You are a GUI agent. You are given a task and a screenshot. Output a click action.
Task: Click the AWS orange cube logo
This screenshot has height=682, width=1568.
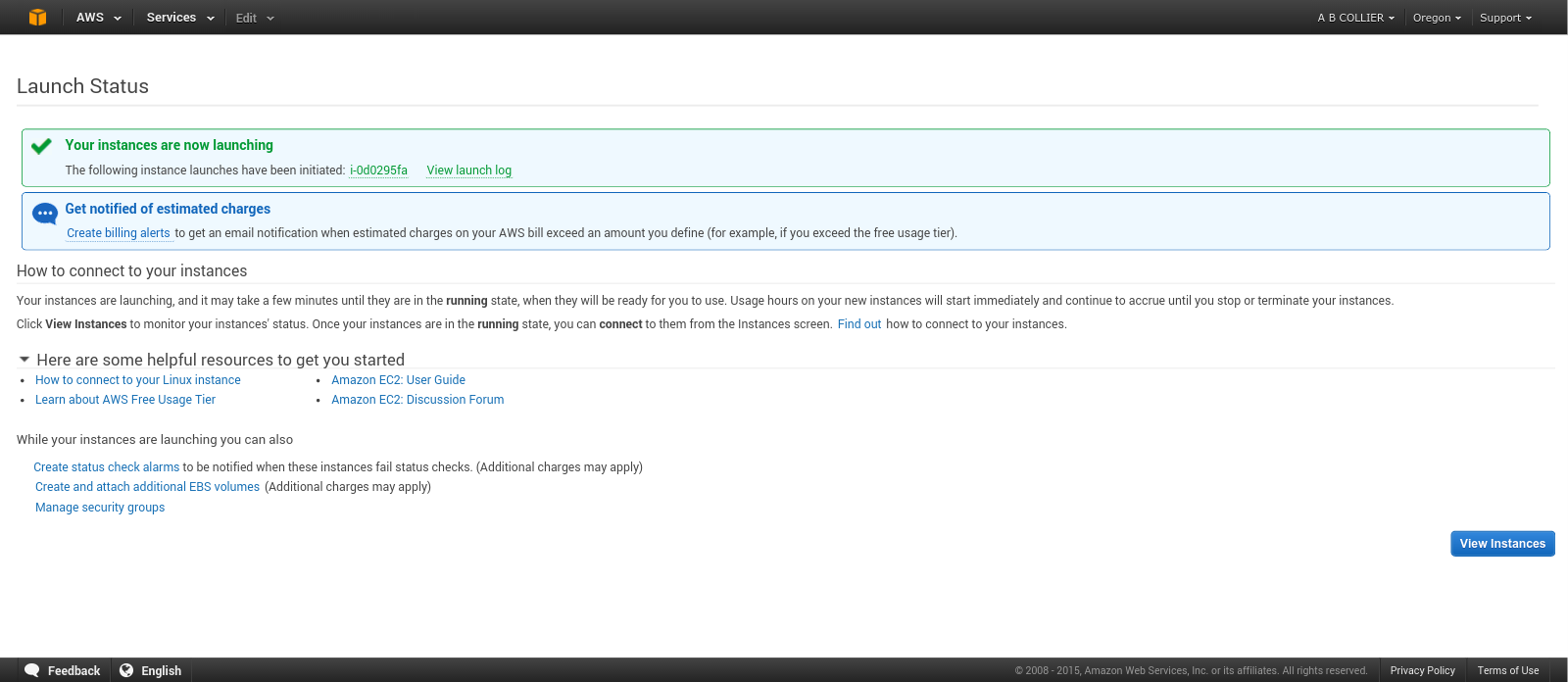click(x=37, y=18)
